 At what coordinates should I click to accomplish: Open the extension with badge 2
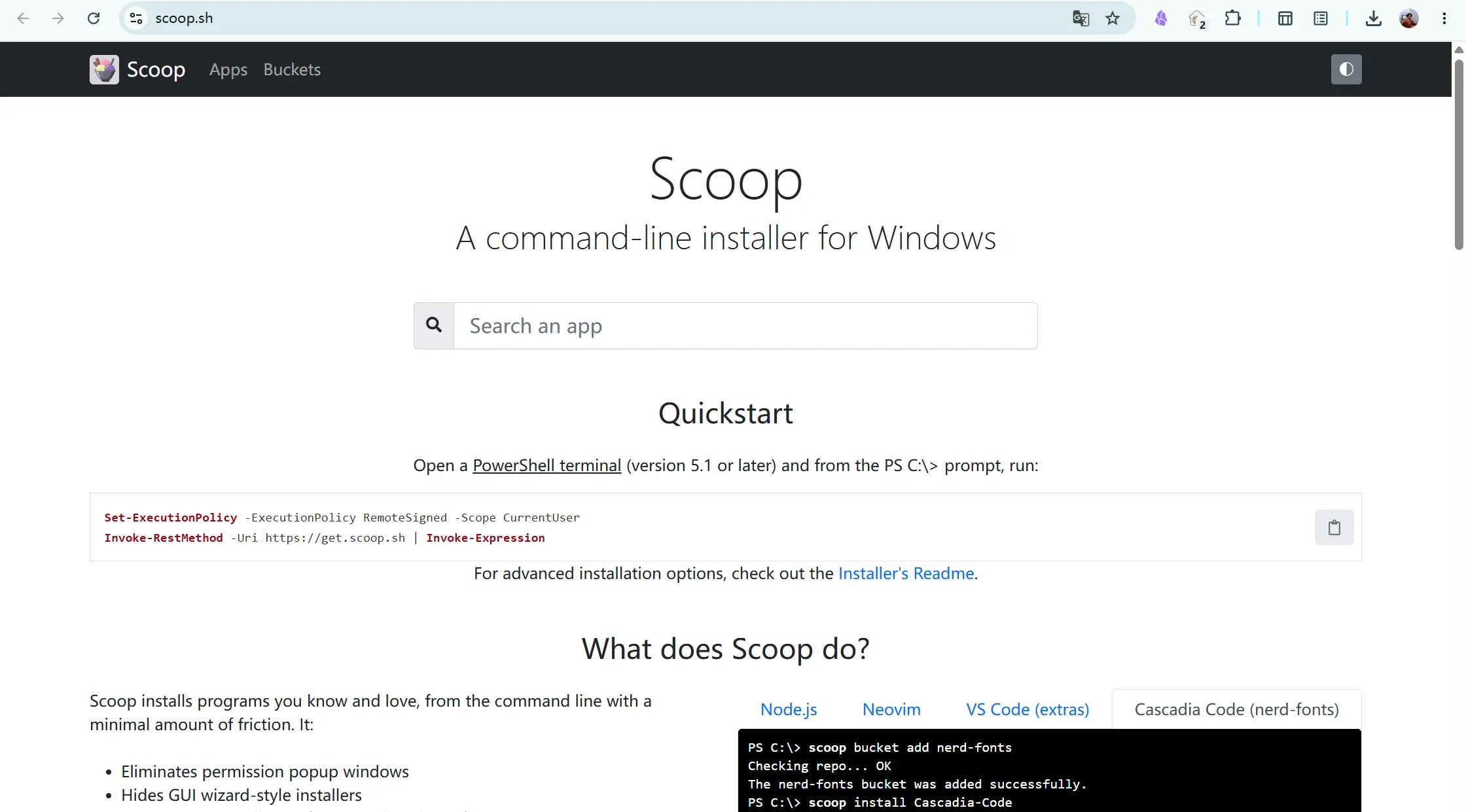click(x=1197, y=19)
